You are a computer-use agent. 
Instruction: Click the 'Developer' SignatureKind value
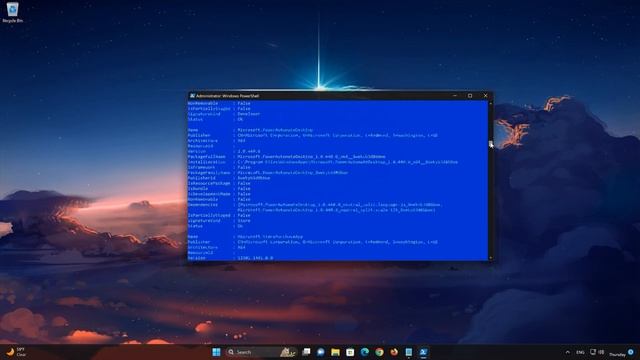(x=248, y=114)
